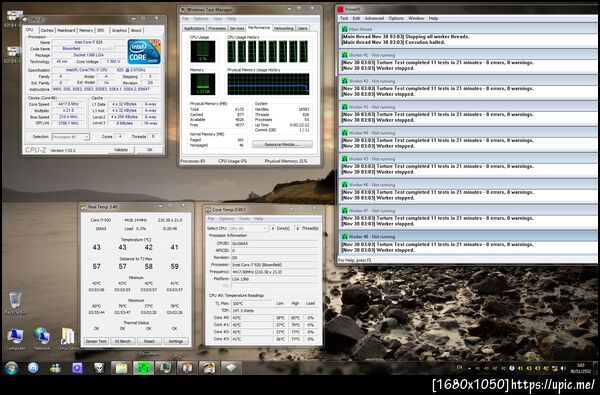Click the Frequency field in Core Temp
The width and height of the screenshot is (600, 395).
tap(275, 272)
